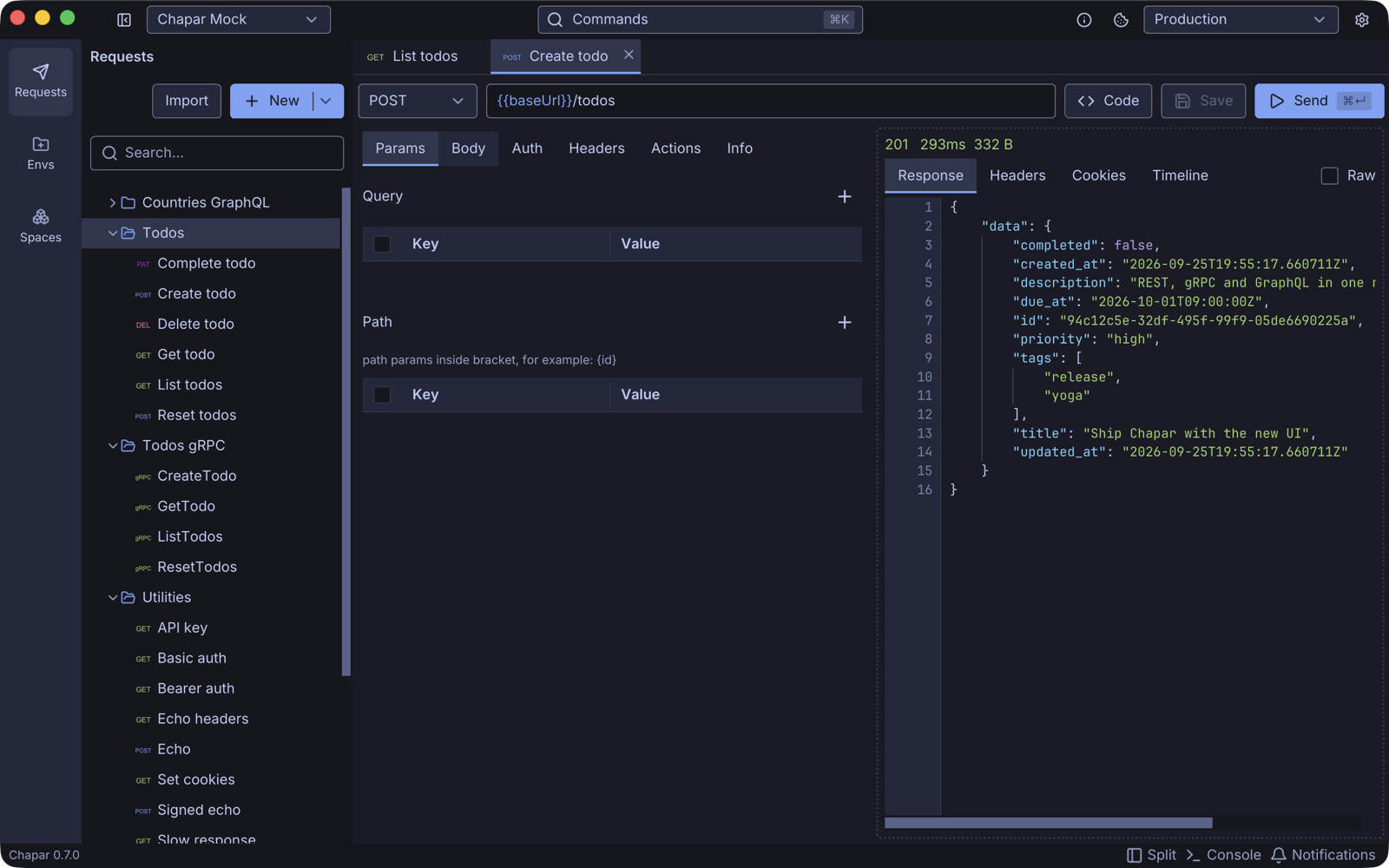Open the Set cookies request
This screenshot has width=1389, height=868.
click(x=212, y=779)
